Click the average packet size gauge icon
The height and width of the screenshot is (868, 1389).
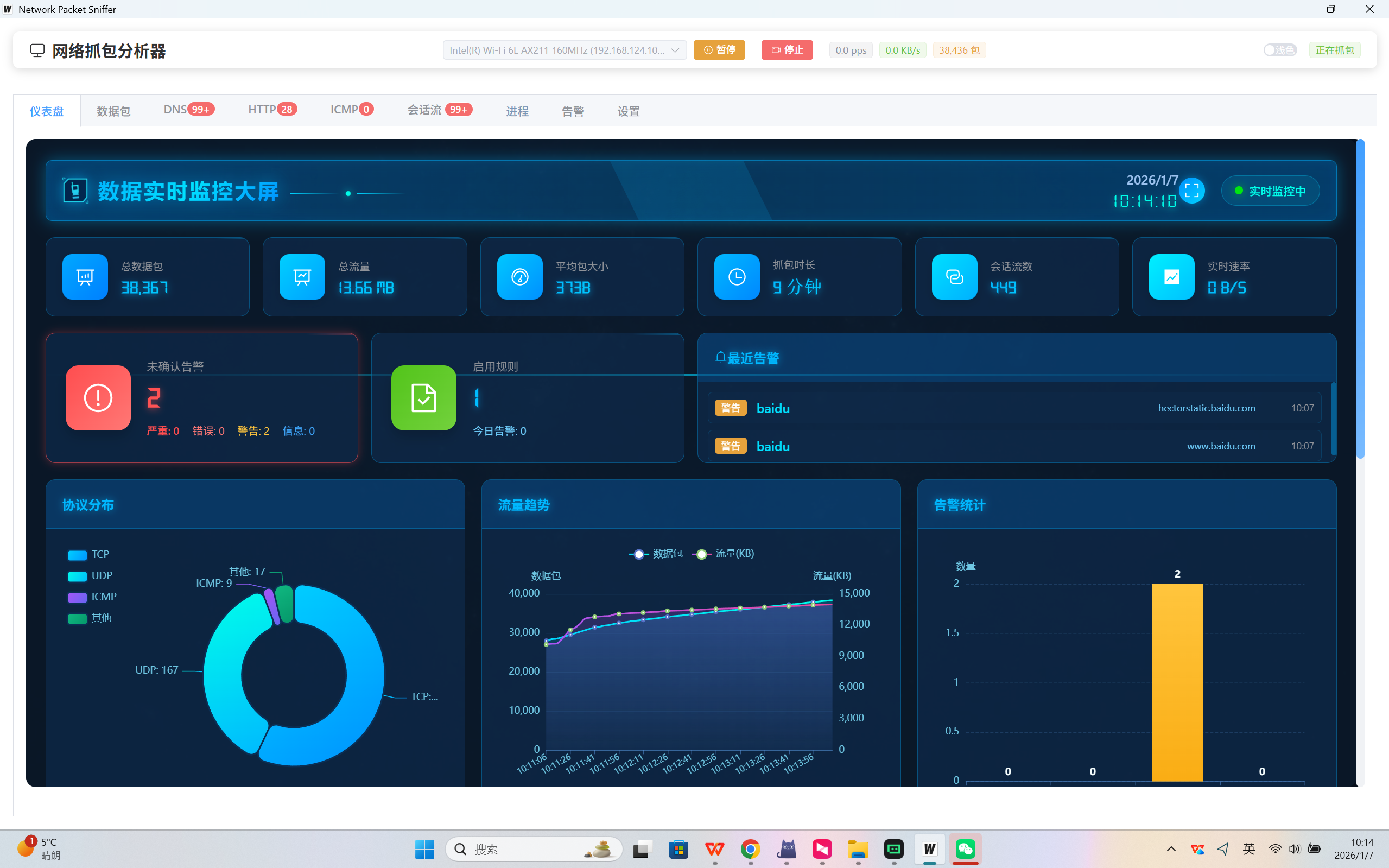(519, 277)
